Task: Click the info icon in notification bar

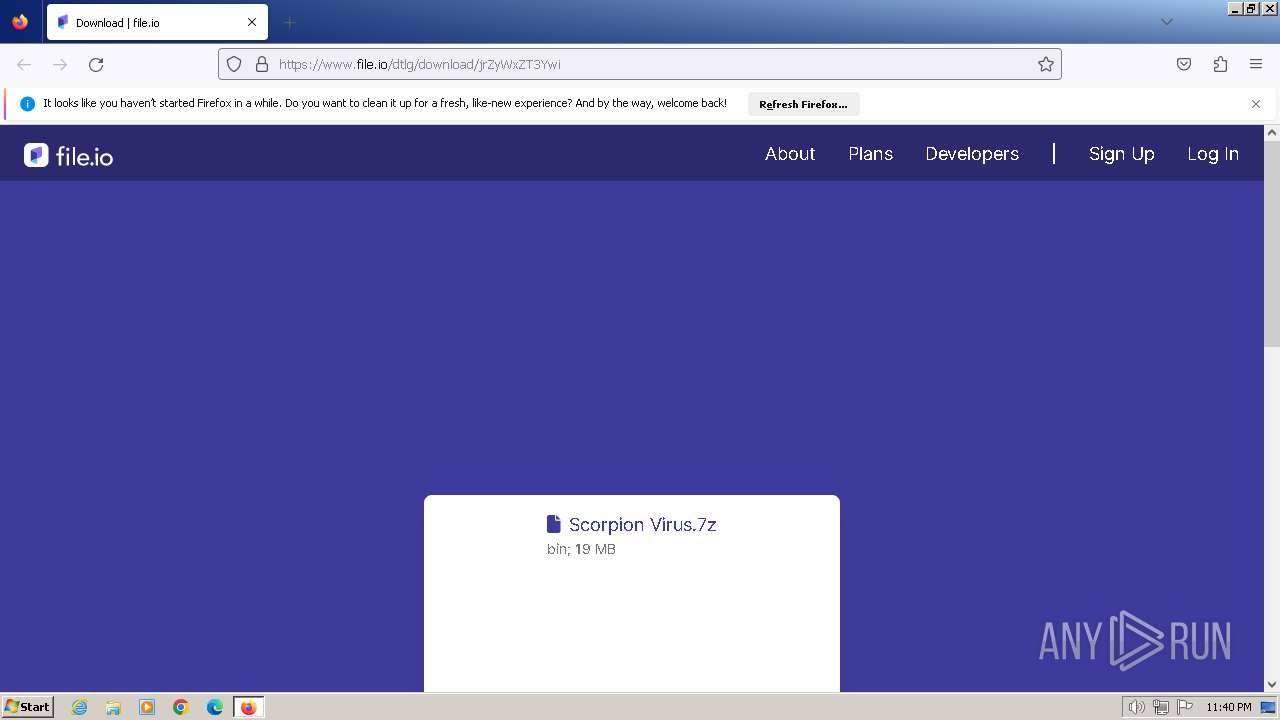Action: point(28,104)
